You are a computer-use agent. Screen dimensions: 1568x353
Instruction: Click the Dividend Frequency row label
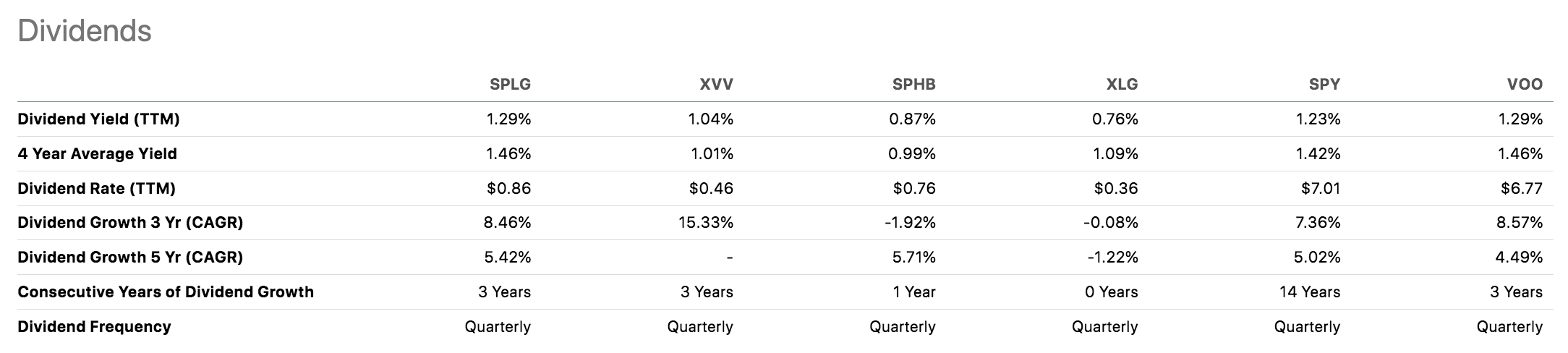pos(94,327)
